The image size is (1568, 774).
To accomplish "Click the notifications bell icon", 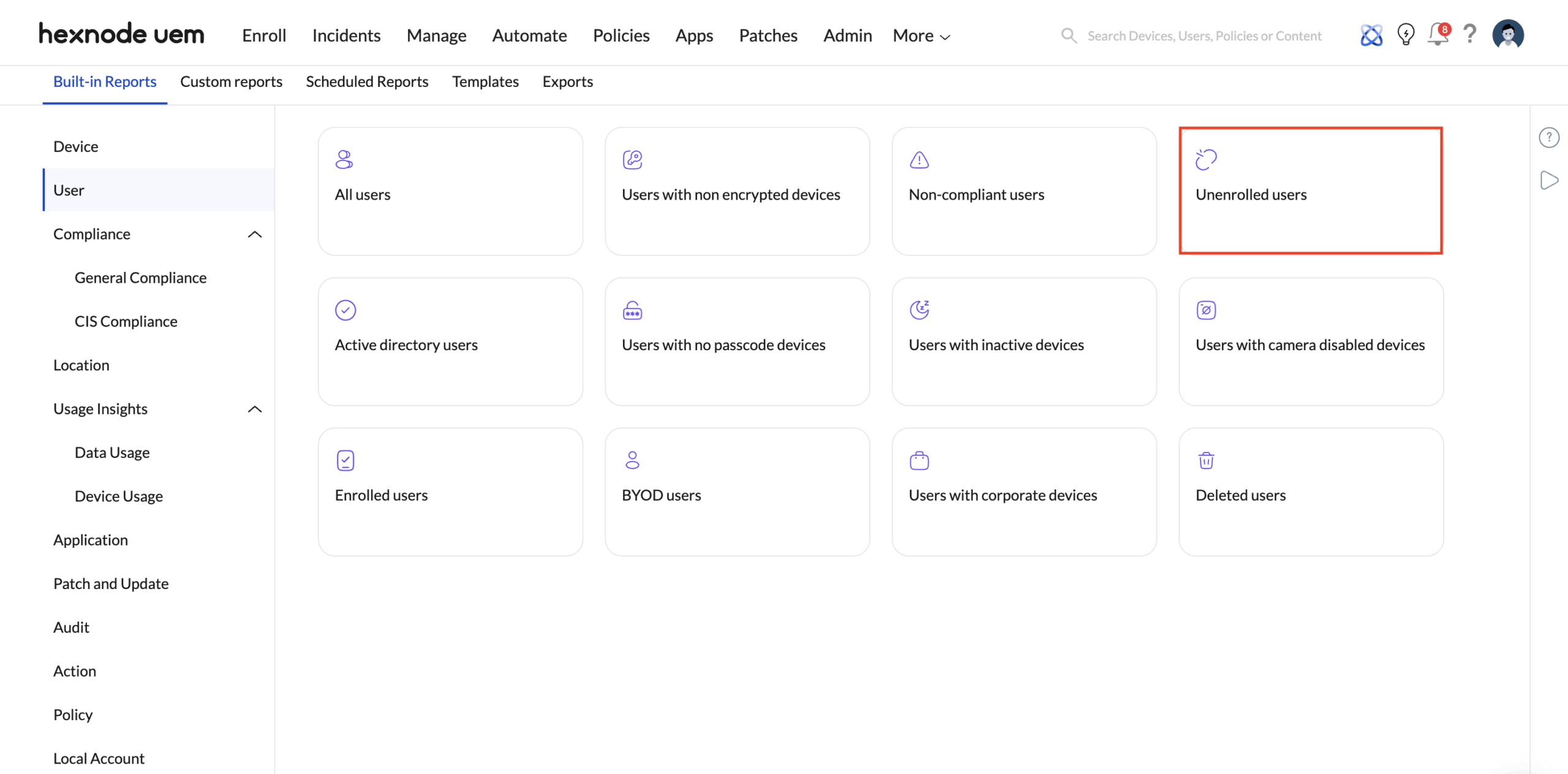I will [1437, 35].
